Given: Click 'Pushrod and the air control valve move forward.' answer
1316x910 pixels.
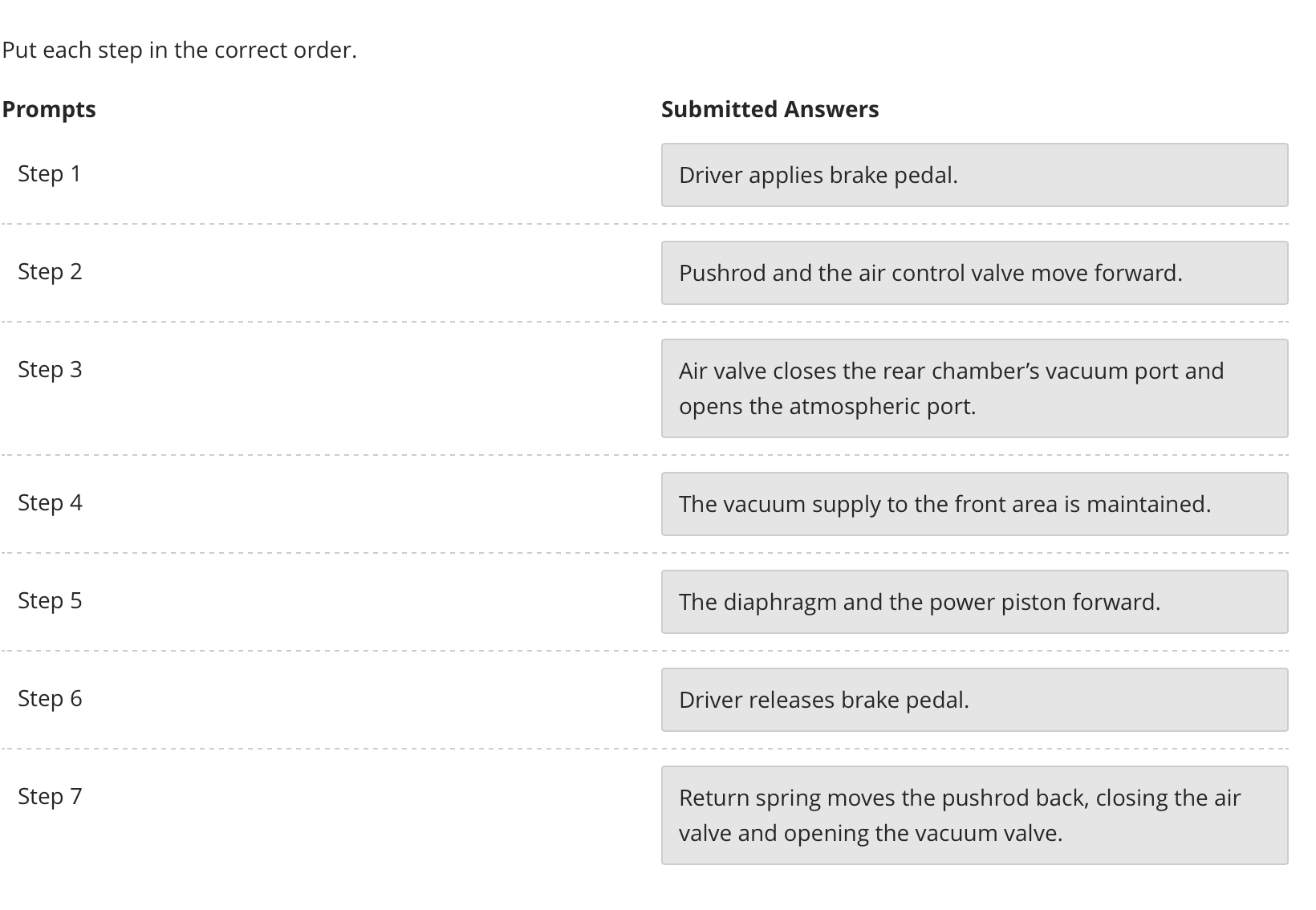Looking at the screenshot, I should 974,273.
